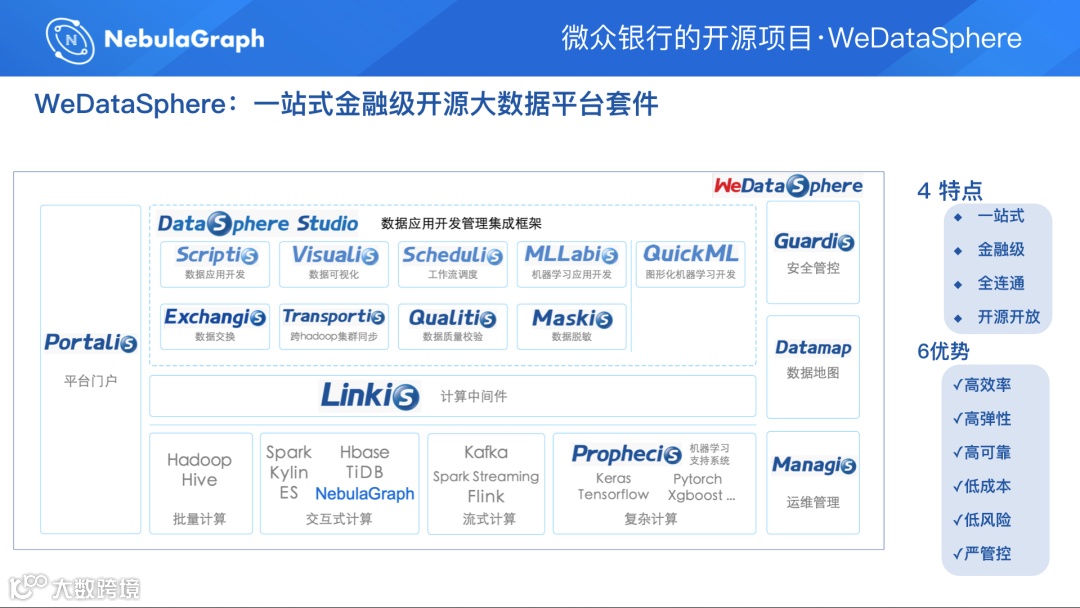Click the 全连通 bullet item
Viewport: 1080px width, 608px height.
1001,283
